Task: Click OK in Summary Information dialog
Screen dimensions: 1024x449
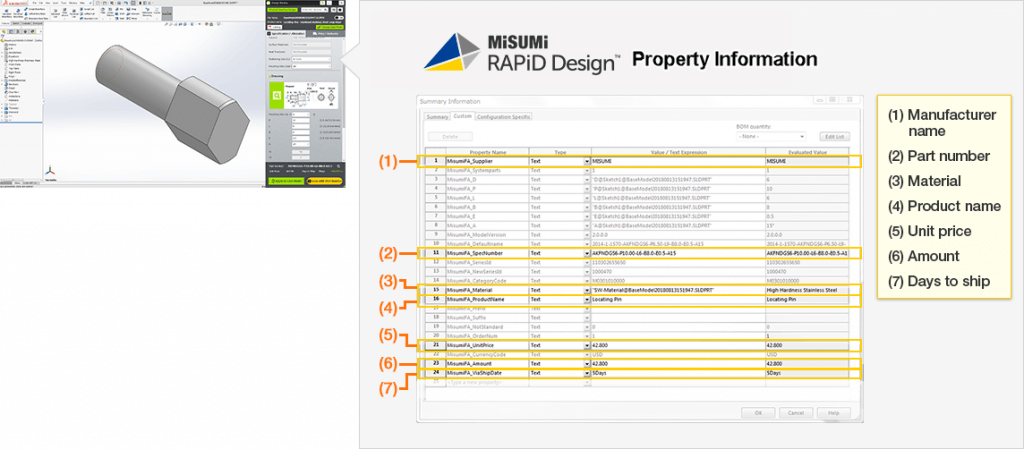Action: click(x=758, y=413)
